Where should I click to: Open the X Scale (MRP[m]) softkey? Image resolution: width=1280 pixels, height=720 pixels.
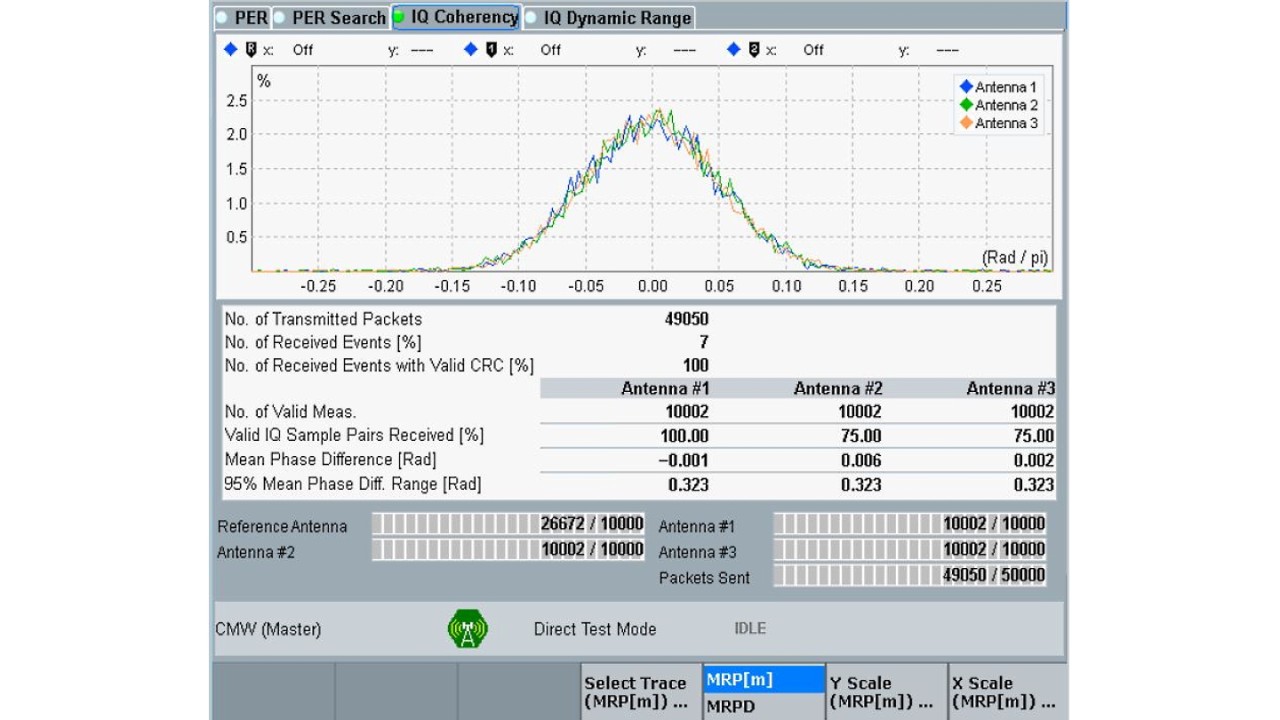[x=1007, y=692]
